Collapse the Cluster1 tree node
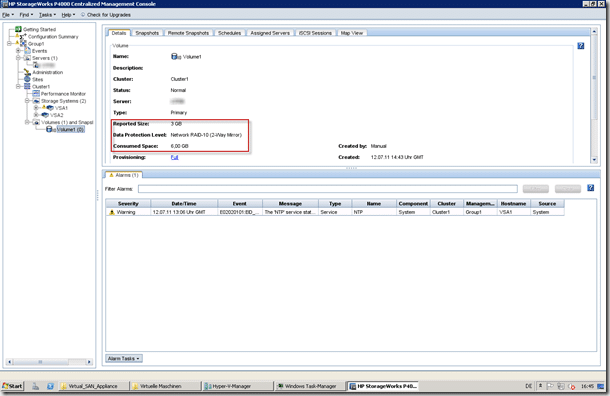Screen dimensions: 610x396 tap(18, 86)
